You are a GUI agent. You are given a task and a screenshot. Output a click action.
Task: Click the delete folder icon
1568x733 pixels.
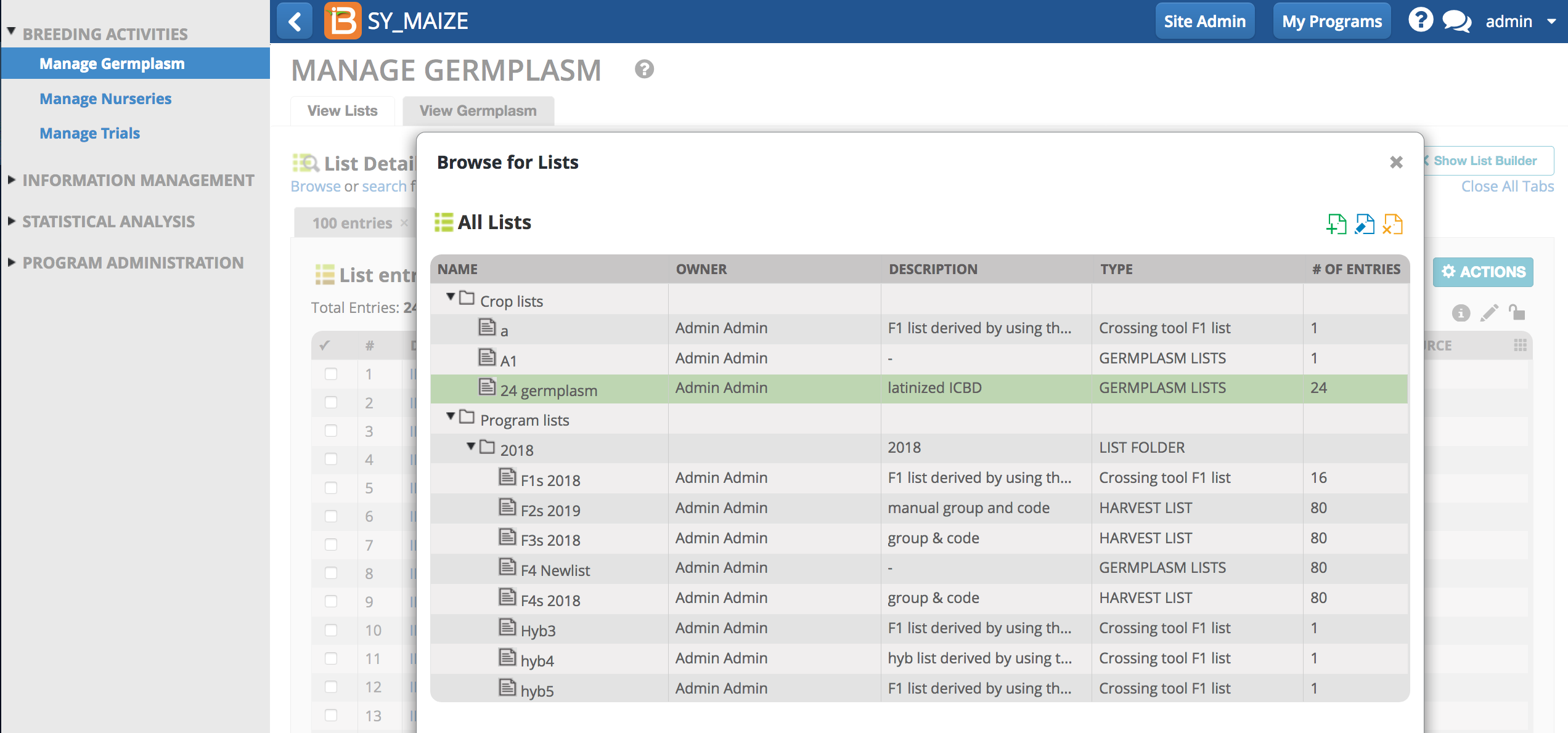[x=1392, y=224]
